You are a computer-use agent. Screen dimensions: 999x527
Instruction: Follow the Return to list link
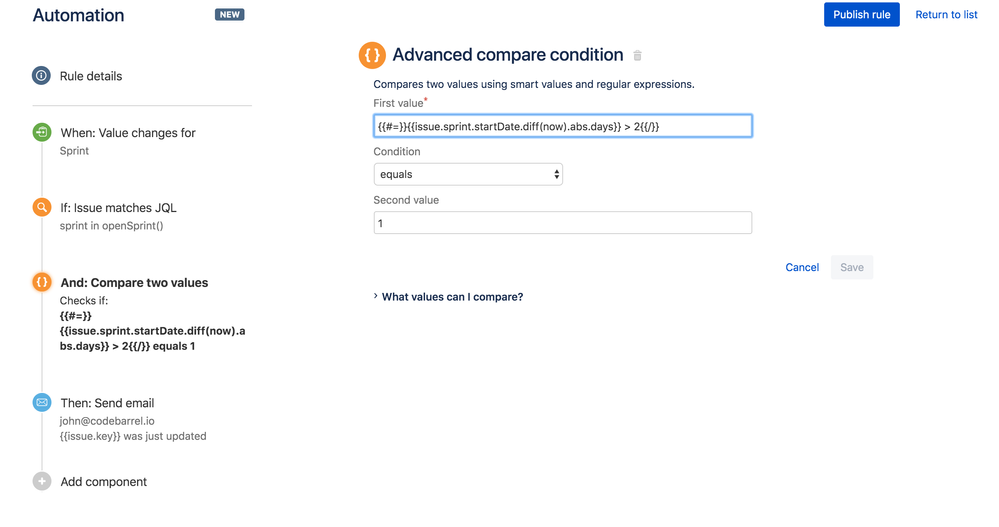point(946,15)
